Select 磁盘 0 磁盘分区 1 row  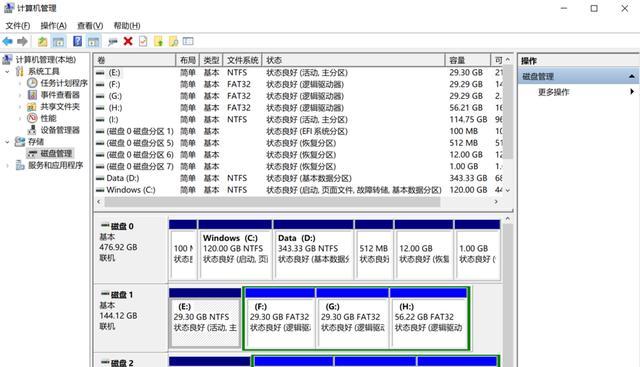click(298, 131)
